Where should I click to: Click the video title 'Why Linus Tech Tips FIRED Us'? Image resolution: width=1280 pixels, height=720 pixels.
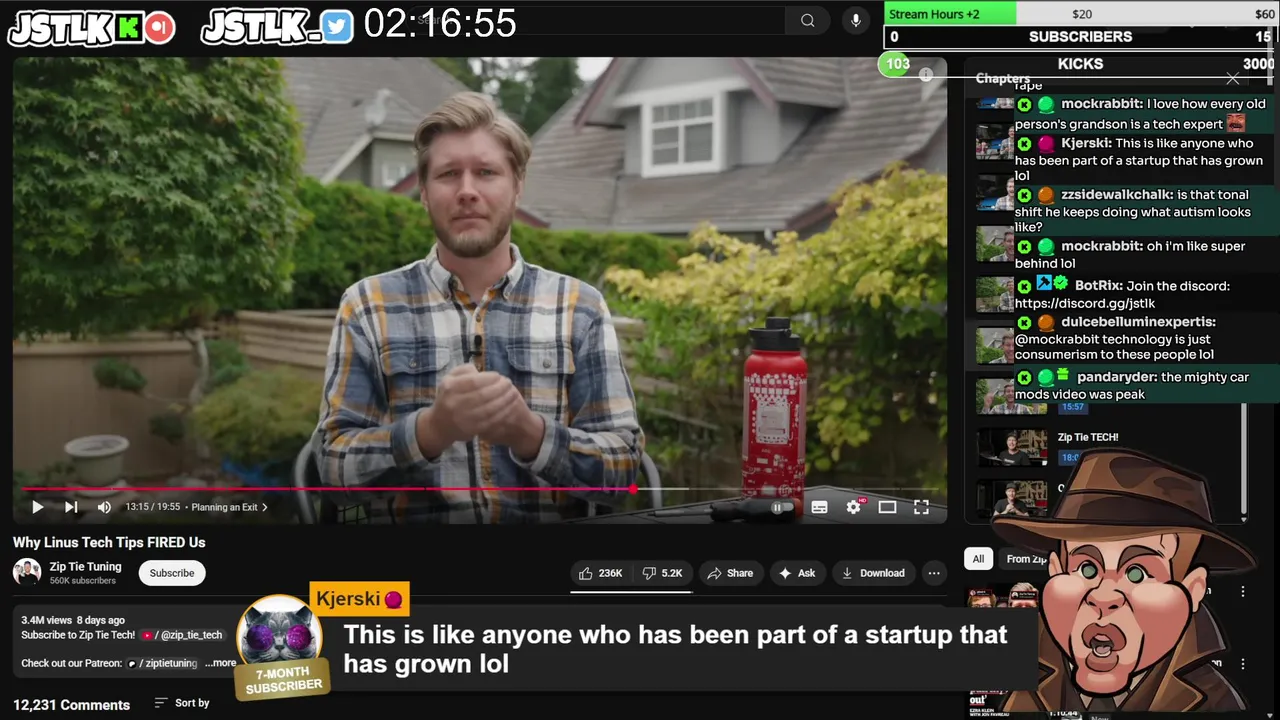tap(109, 542)
